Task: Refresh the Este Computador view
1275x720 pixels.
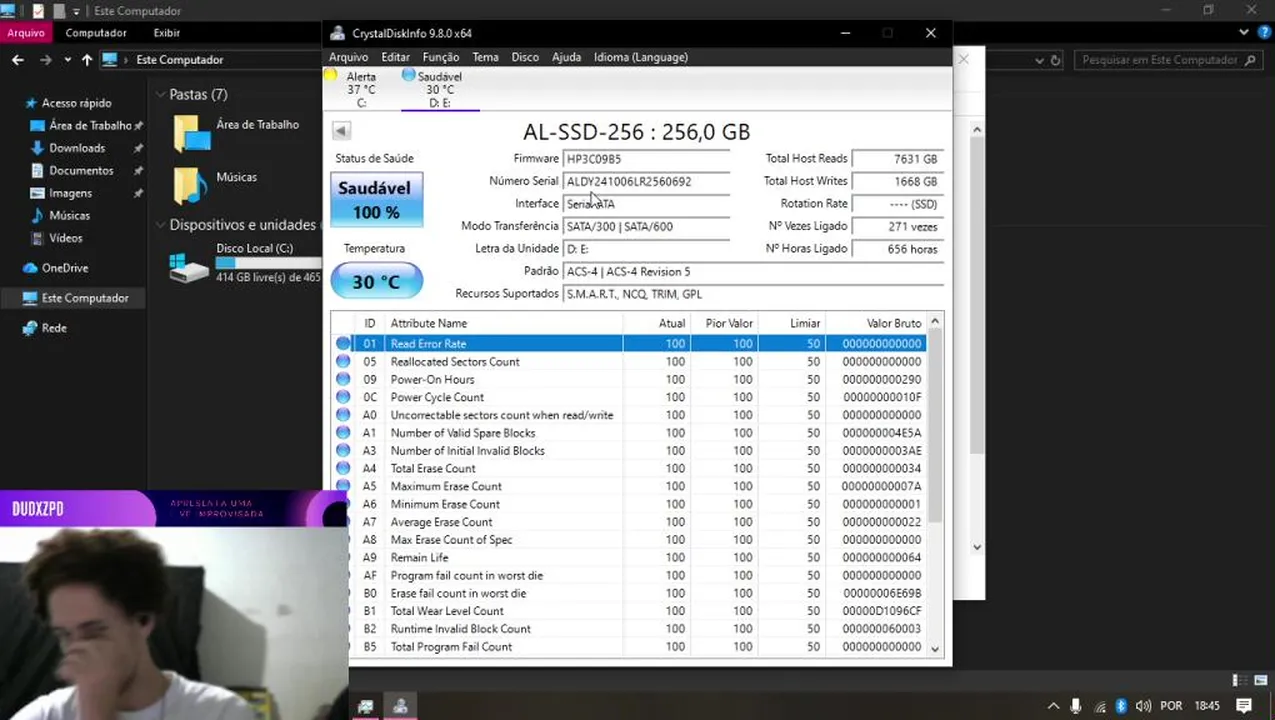Action: coord(1055,60)
